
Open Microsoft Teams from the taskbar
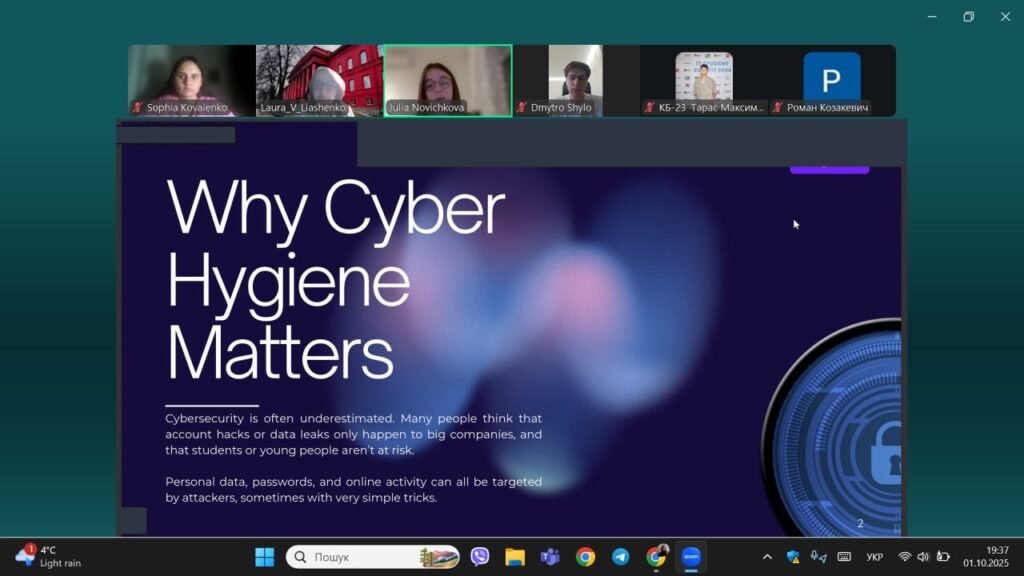tap(550, 557)
